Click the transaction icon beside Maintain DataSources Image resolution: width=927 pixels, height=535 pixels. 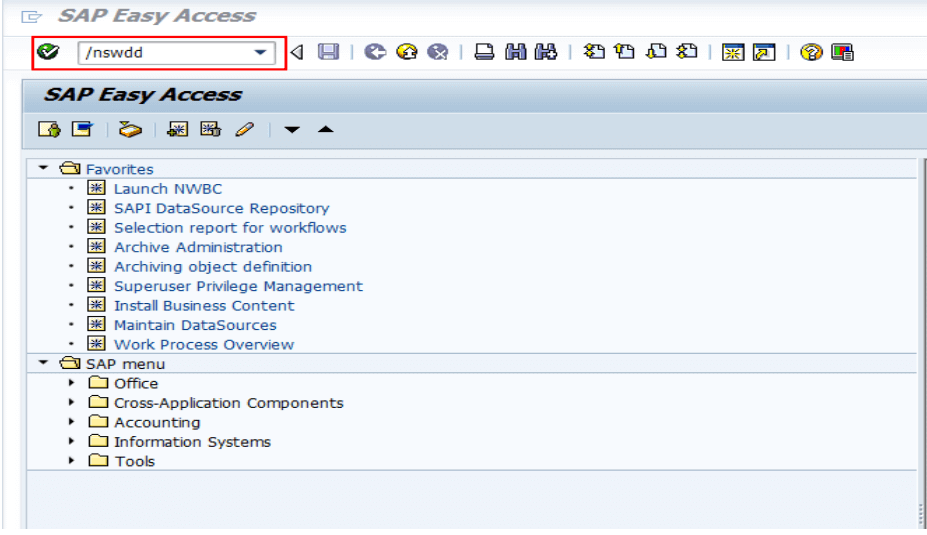point(96,325)
